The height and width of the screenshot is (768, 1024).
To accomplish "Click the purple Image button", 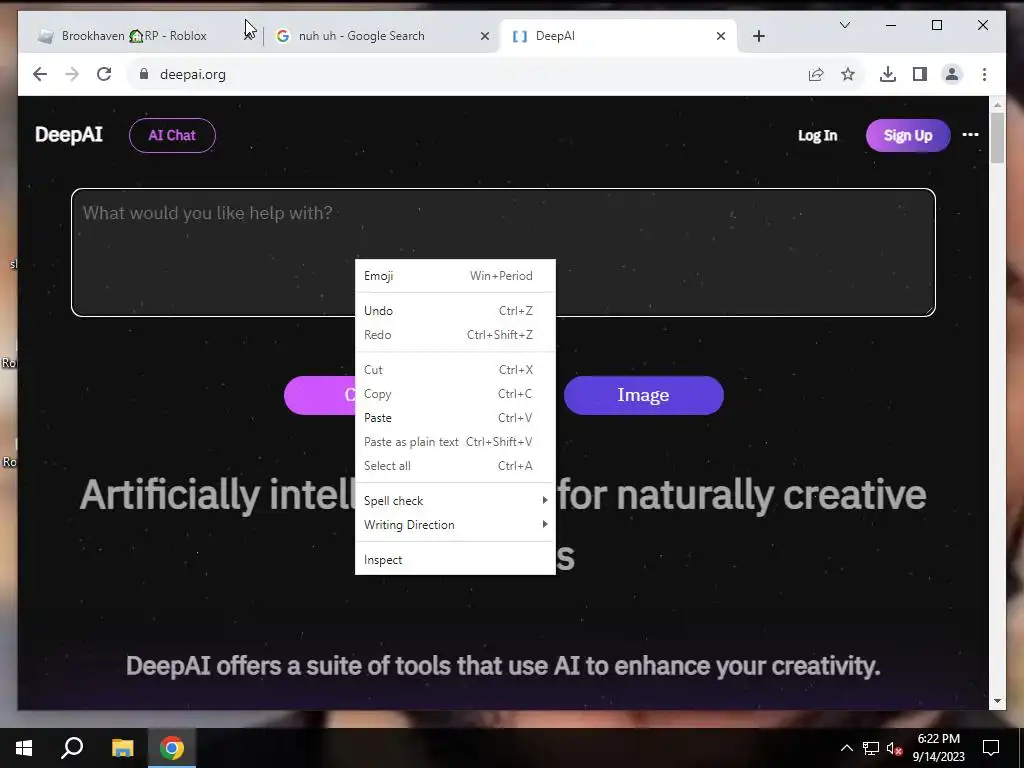I will pyautogui.click(x=643, y=395).
